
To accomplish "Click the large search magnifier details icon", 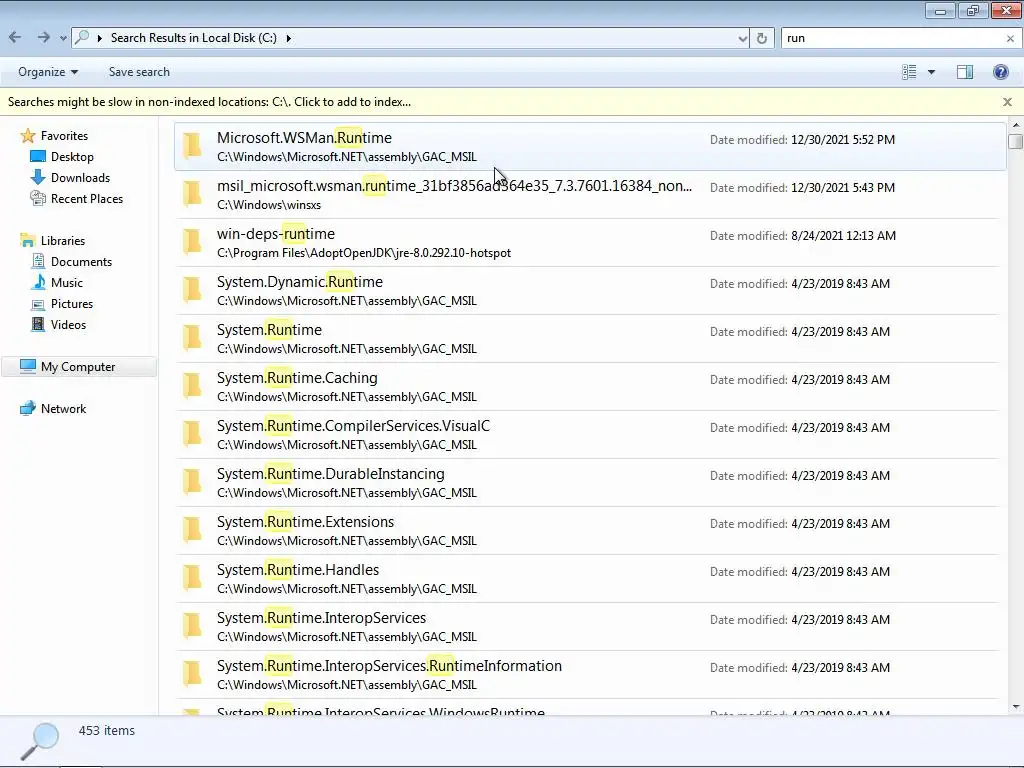I will pyautogui.click(x=40, y=741).
